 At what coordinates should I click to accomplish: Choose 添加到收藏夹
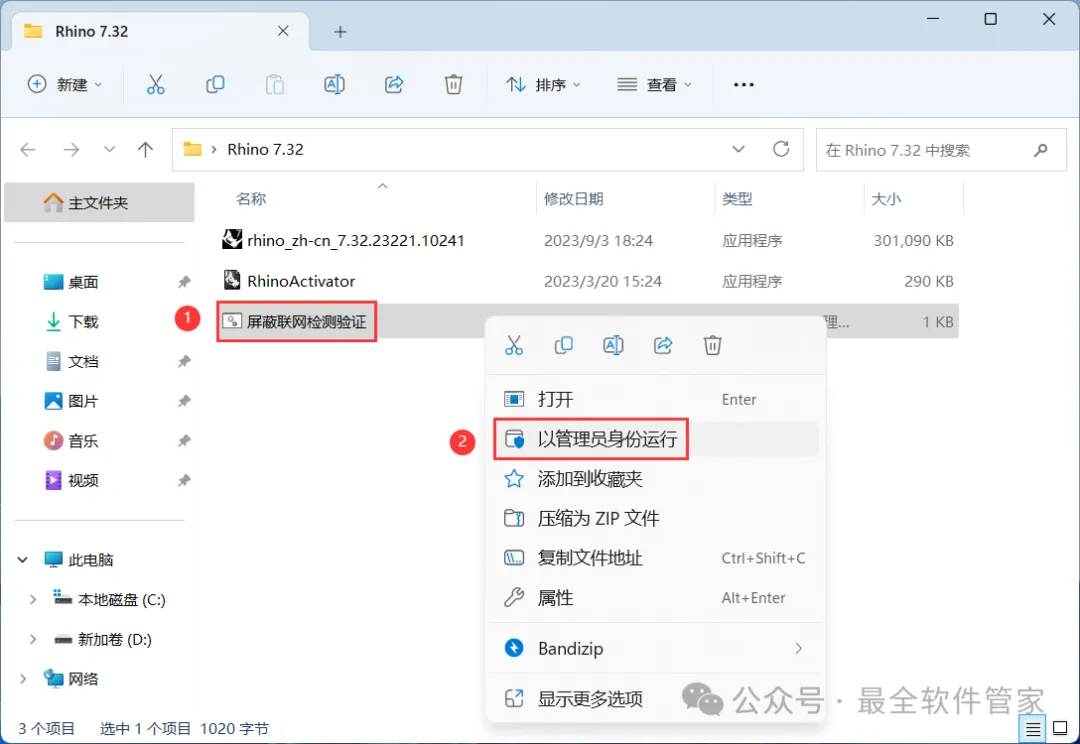coord(655,479)
